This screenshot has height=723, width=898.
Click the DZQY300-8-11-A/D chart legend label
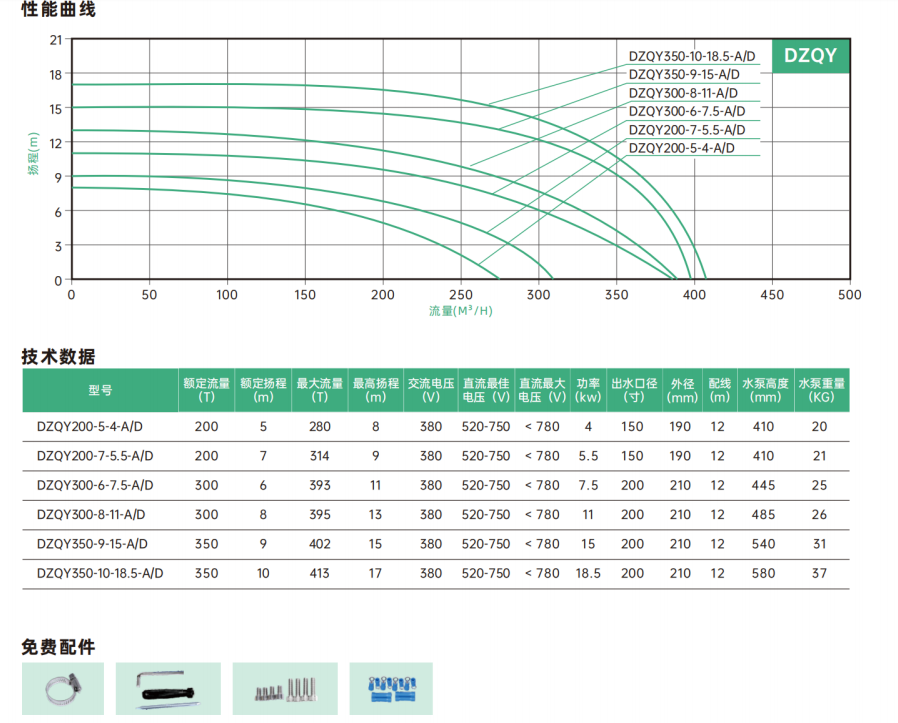click(683, 93)
